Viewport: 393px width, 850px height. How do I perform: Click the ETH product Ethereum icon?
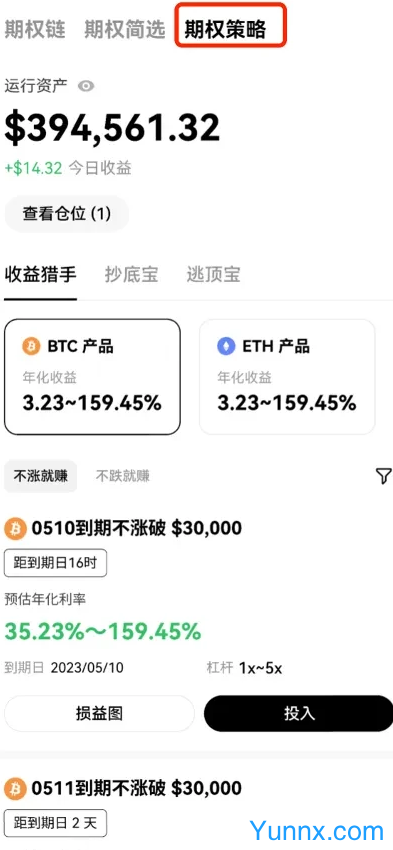(226, 346)
